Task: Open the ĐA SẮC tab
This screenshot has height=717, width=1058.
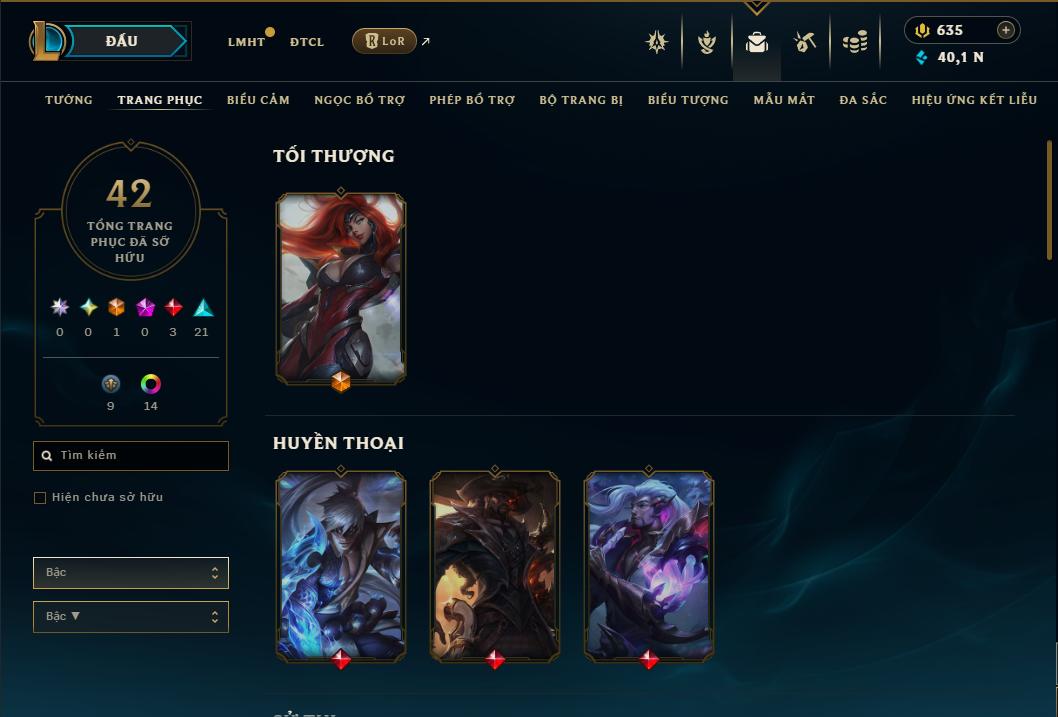Action: (x=863, y=100)
